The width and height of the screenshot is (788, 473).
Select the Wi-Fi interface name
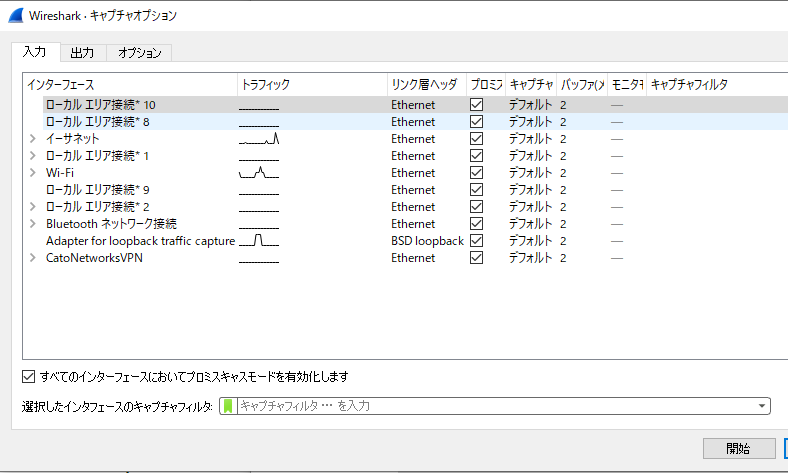[x=60, y=173]
